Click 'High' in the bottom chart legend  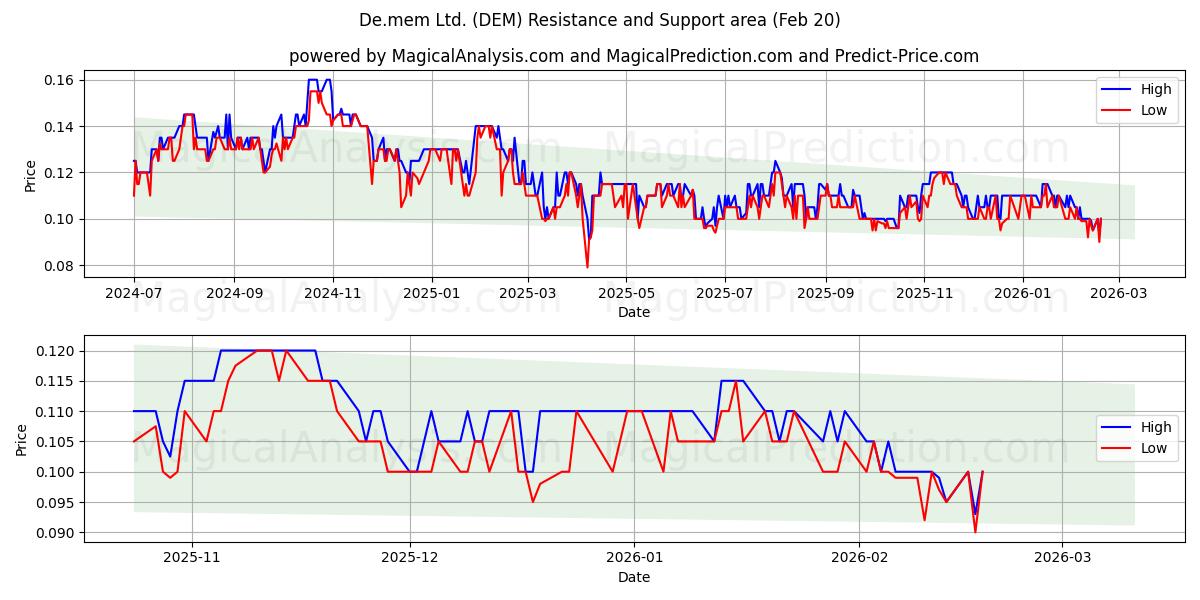coord(1156,427)
